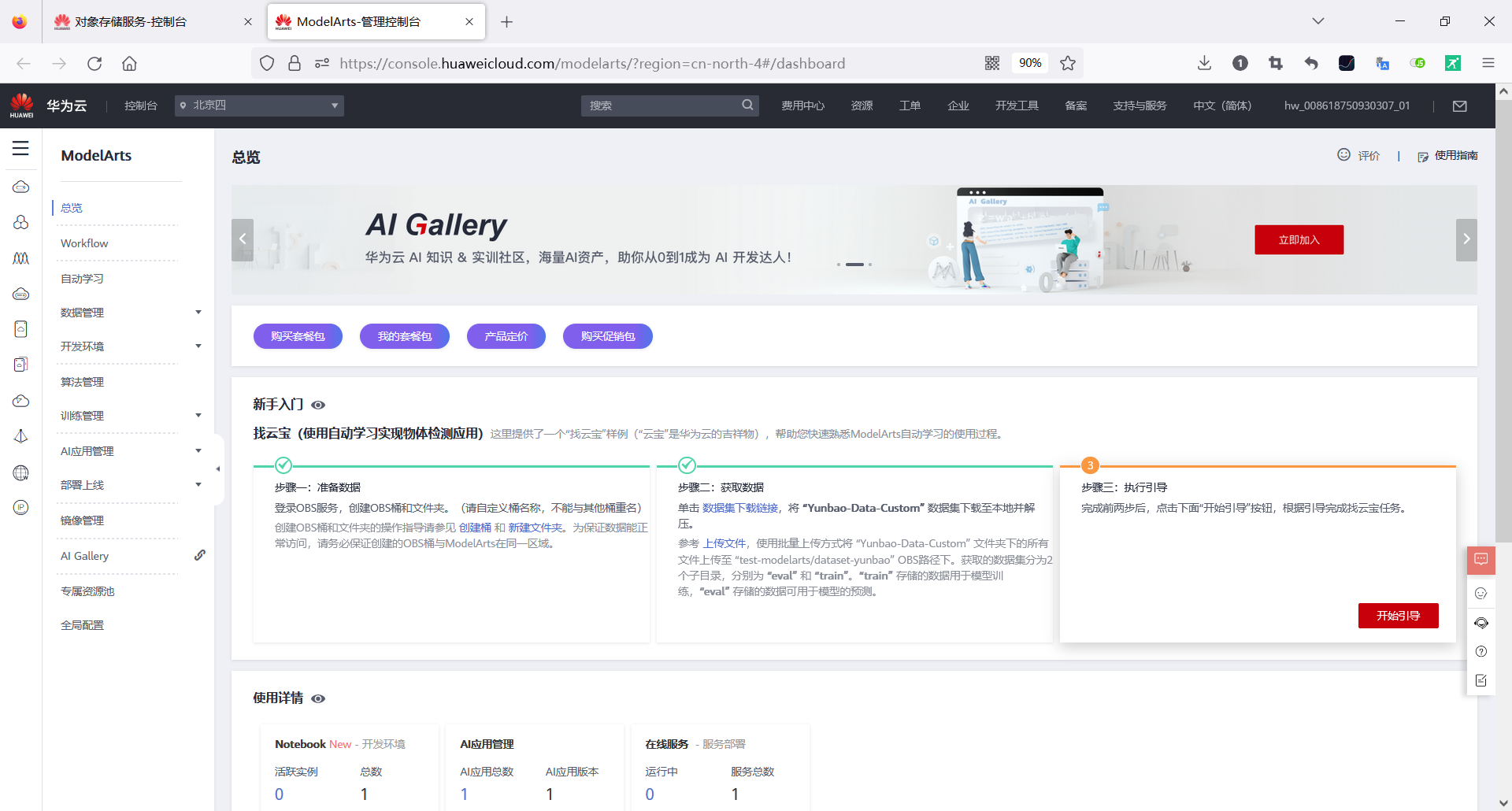This screenshot has width=1512, height=811.
Task: Click the 我的套餐包 button
Action: [405, 336]
